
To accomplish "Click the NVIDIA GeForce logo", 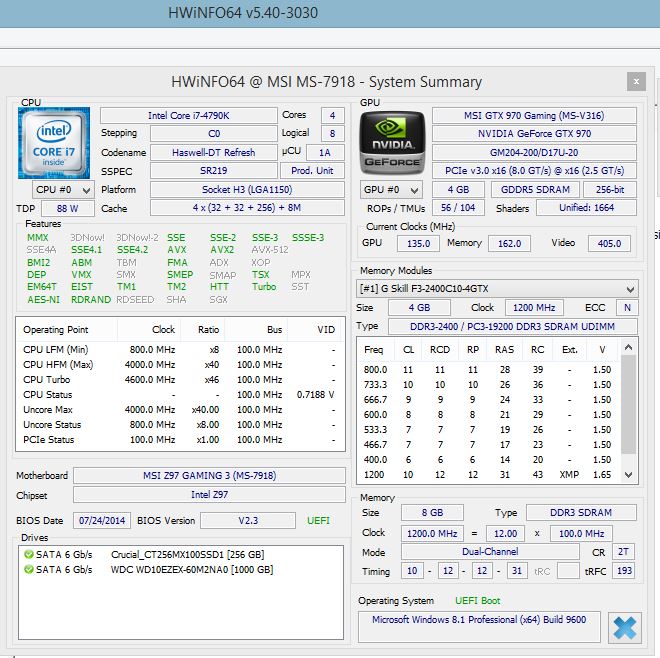I will point(392,143).
